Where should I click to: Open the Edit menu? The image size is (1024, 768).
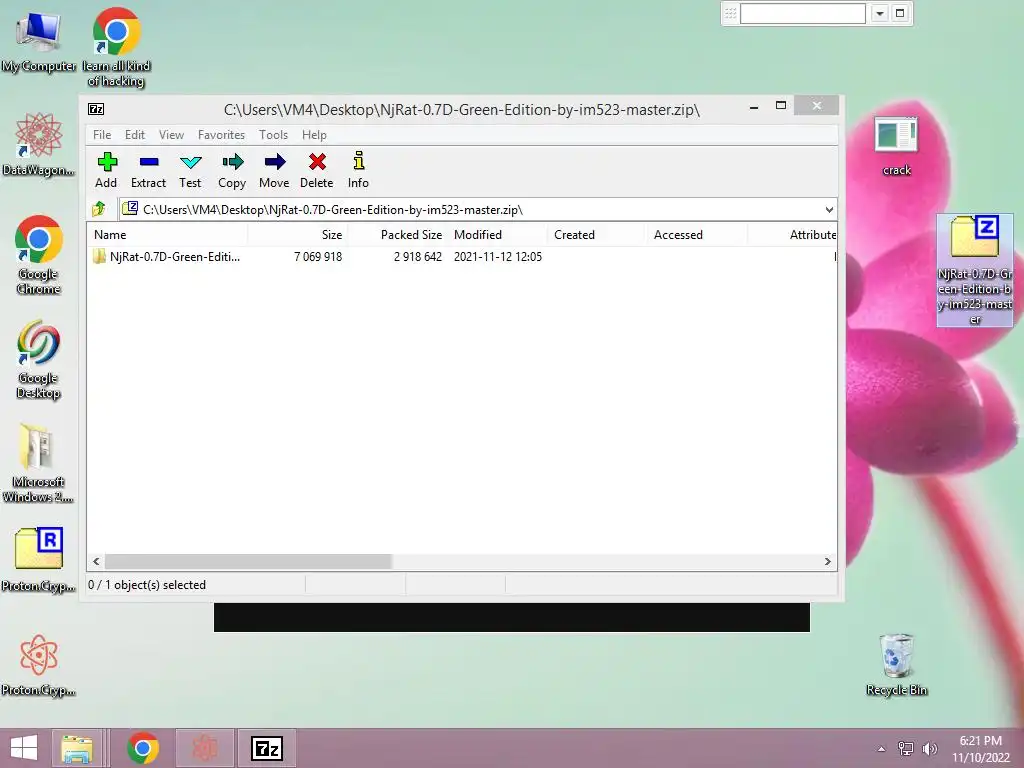pyautogui.click(x=135, y=135)
